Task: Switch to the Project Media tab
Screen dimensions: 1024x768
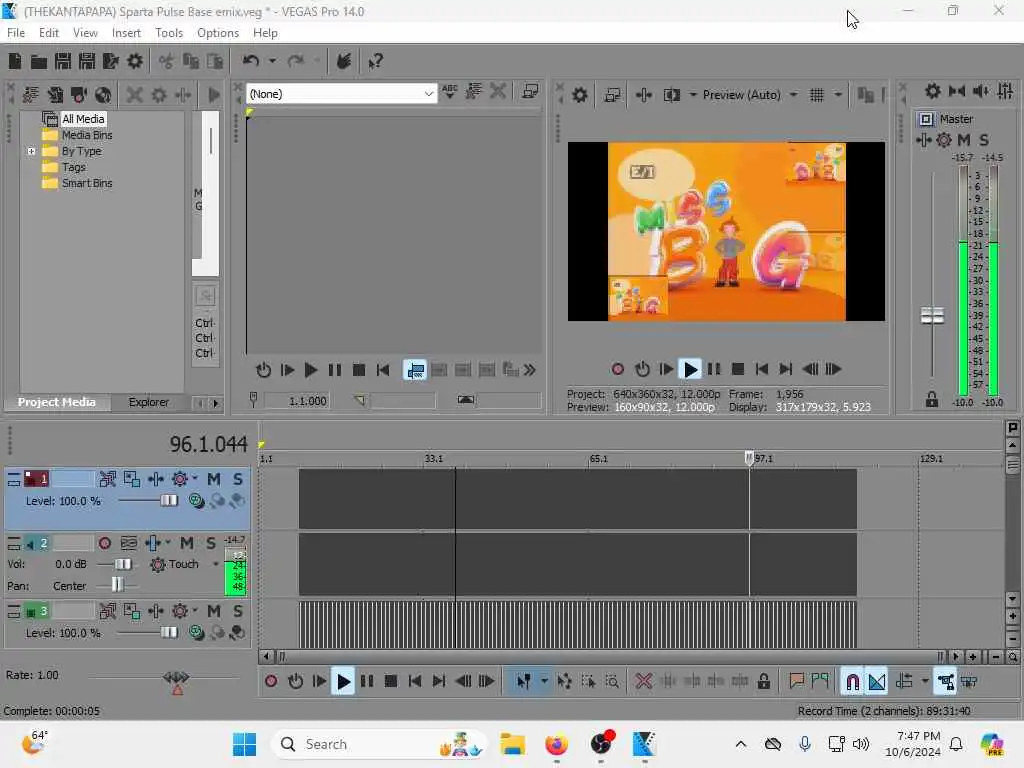Action: pyautogui.click(x=57, y=402)
